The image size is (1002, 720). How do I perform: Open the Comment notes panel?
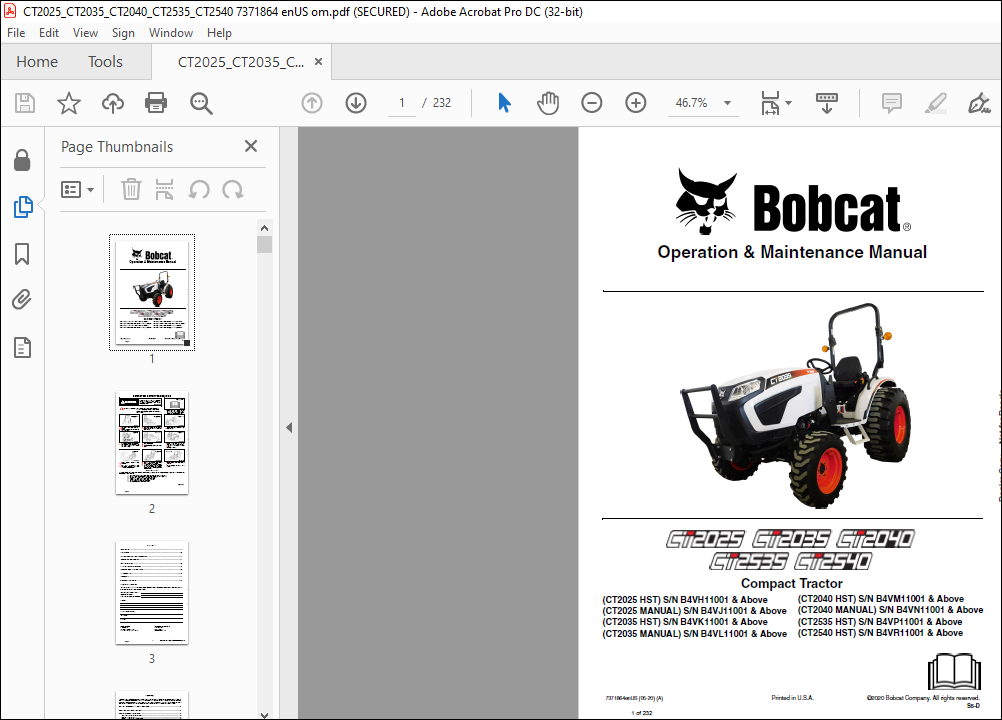point(890,103)
